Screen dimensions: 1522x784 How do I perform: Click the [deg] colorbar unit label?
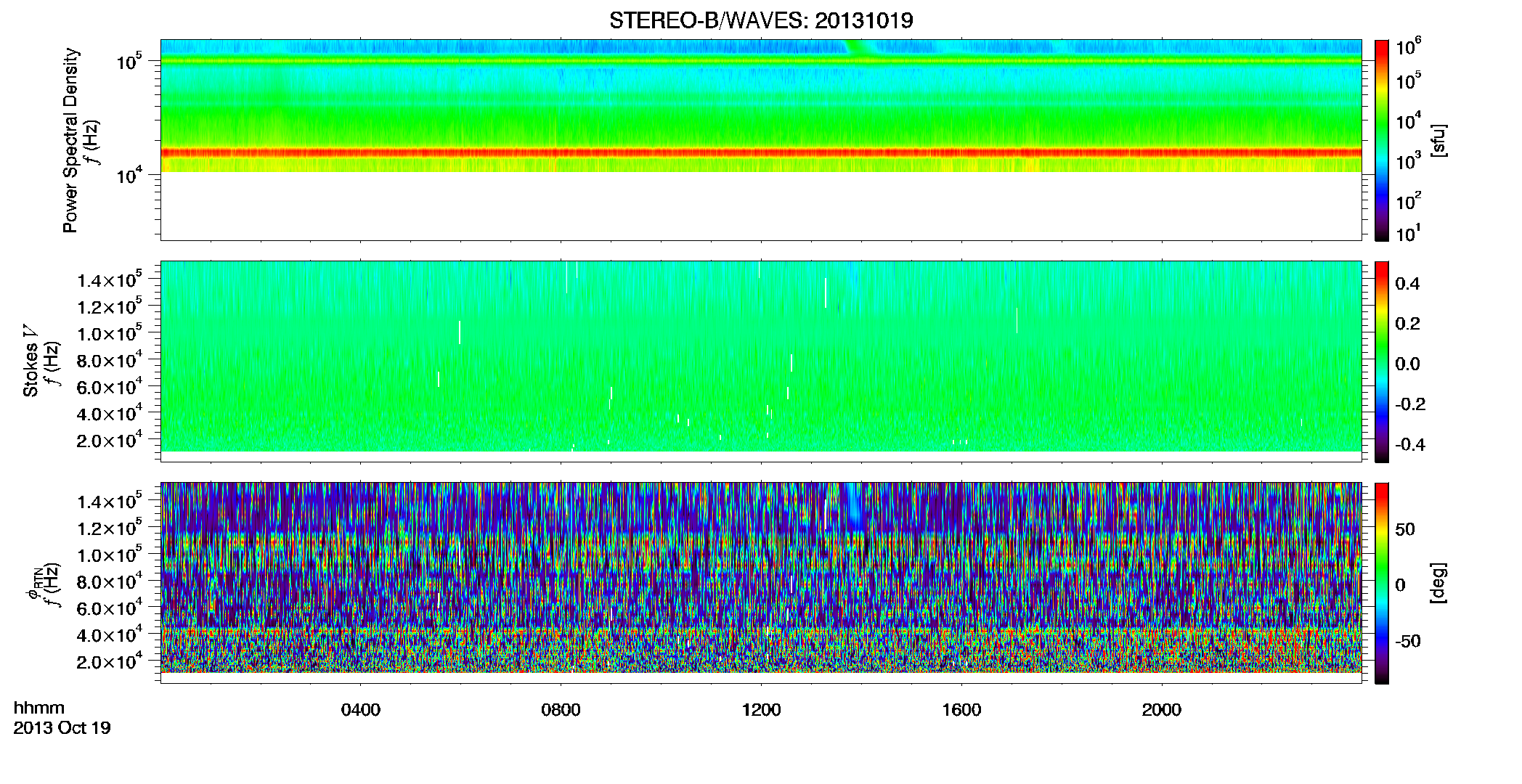click(1438, 583)
